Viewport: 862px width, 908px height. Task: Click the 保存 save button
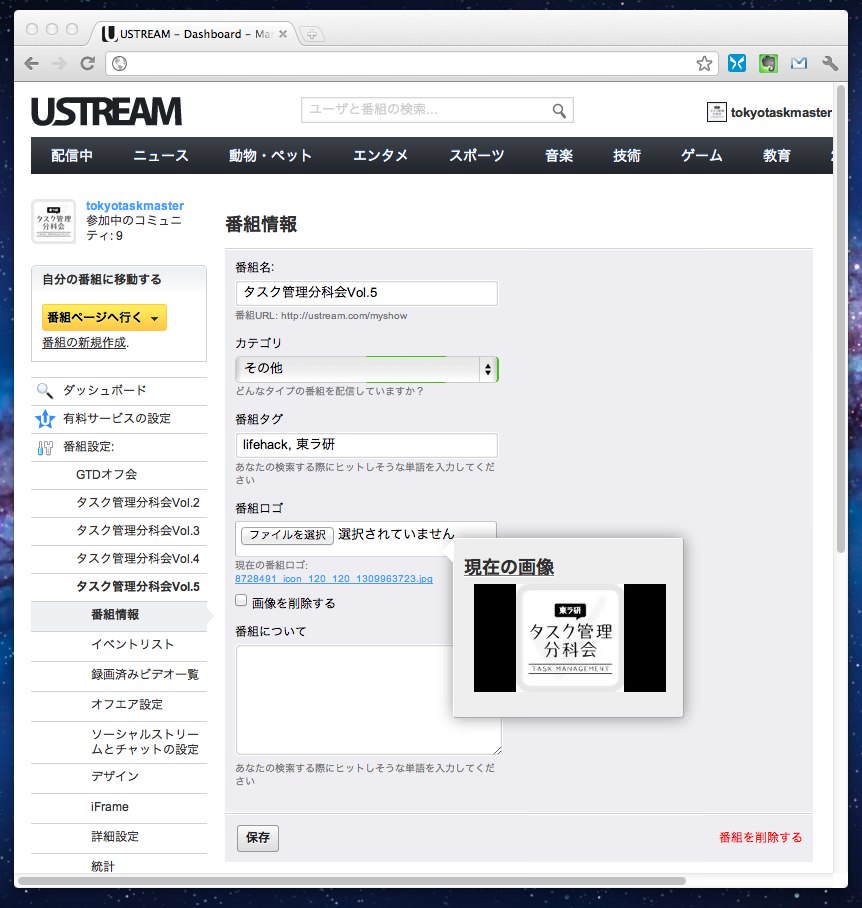pos(258,838)
